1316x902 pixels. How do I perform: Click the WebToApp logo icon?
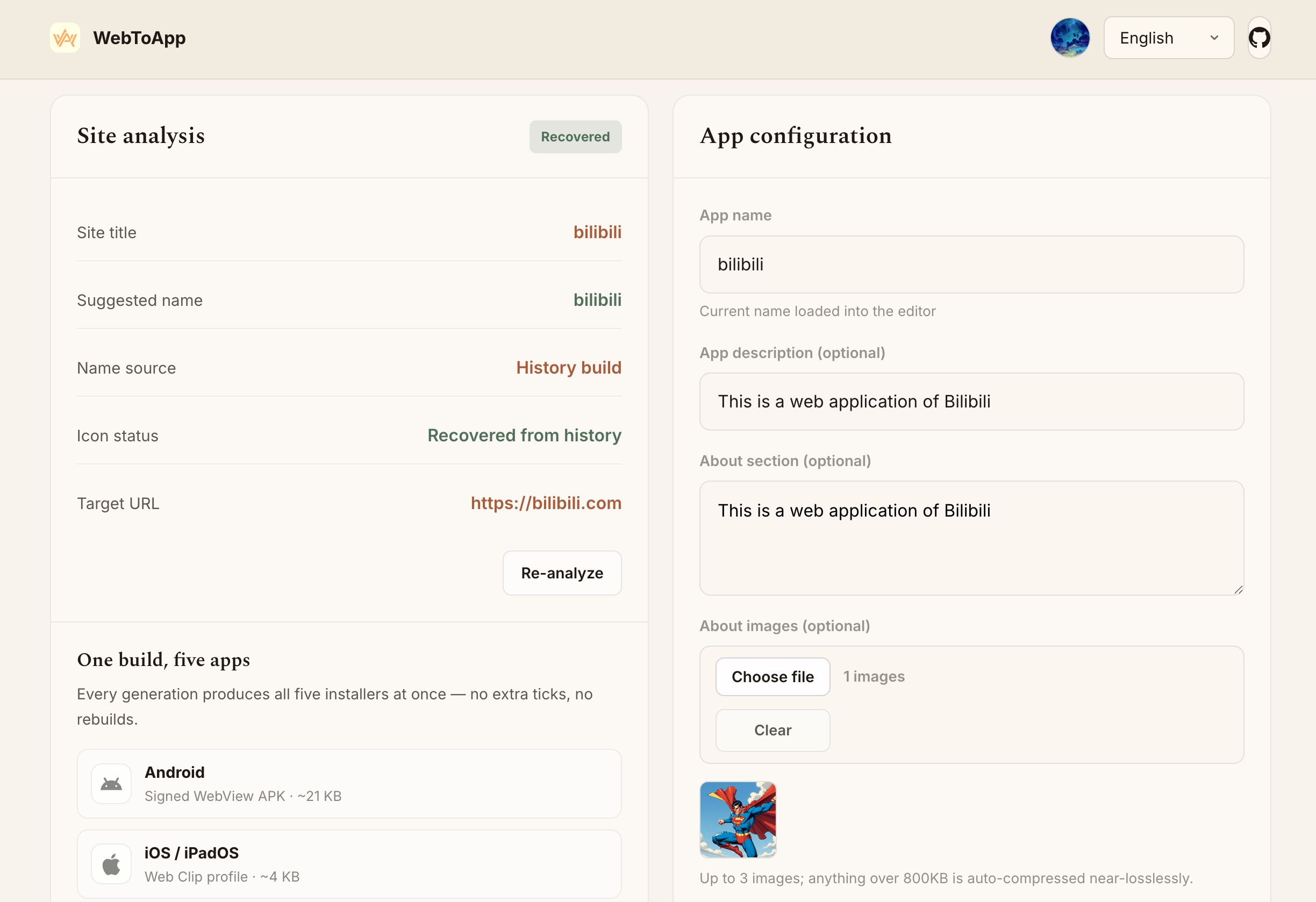point(65,38)
